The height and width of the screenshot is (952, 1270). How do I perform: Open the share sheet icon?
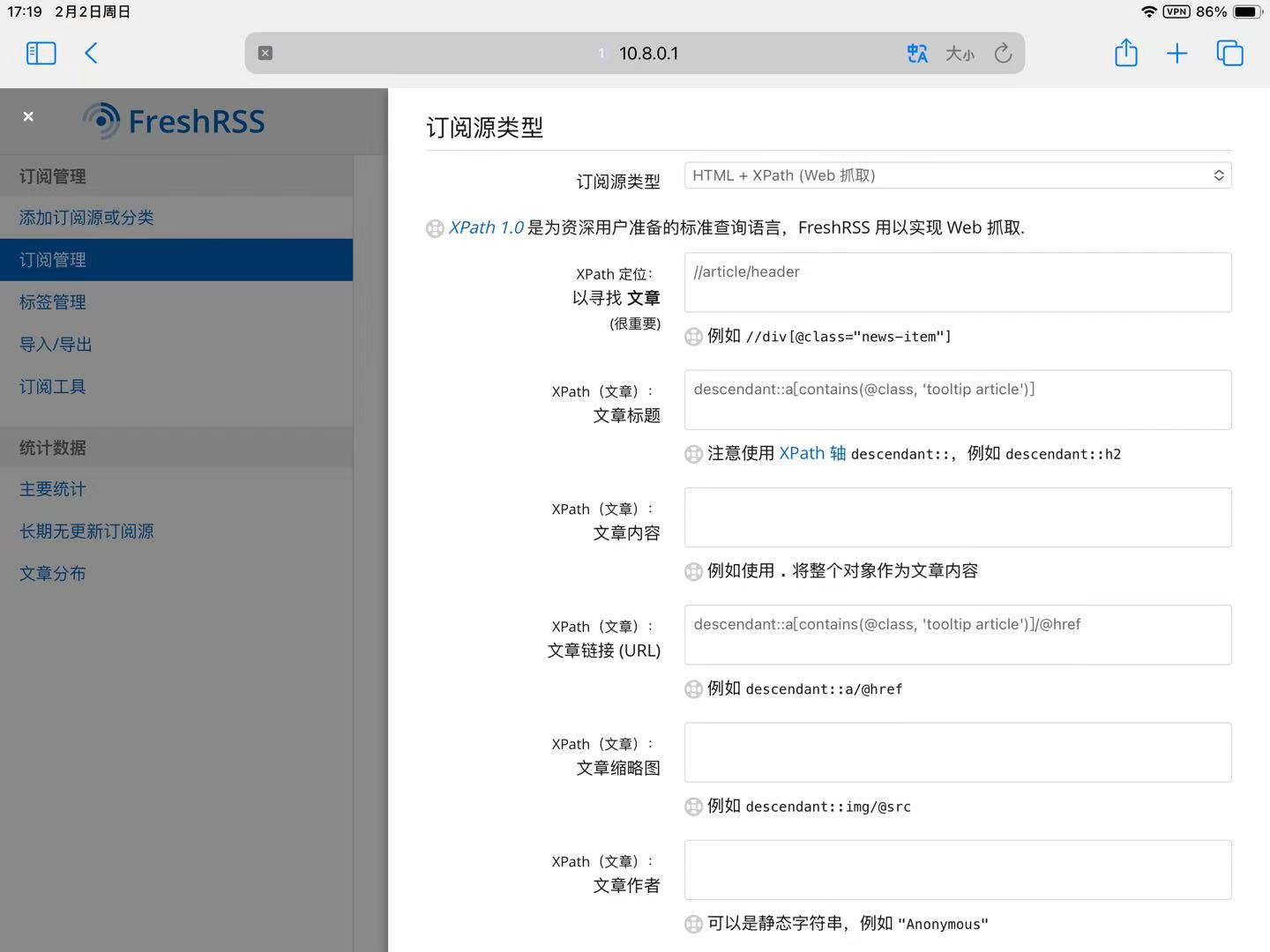click(x=1125, y=53)
